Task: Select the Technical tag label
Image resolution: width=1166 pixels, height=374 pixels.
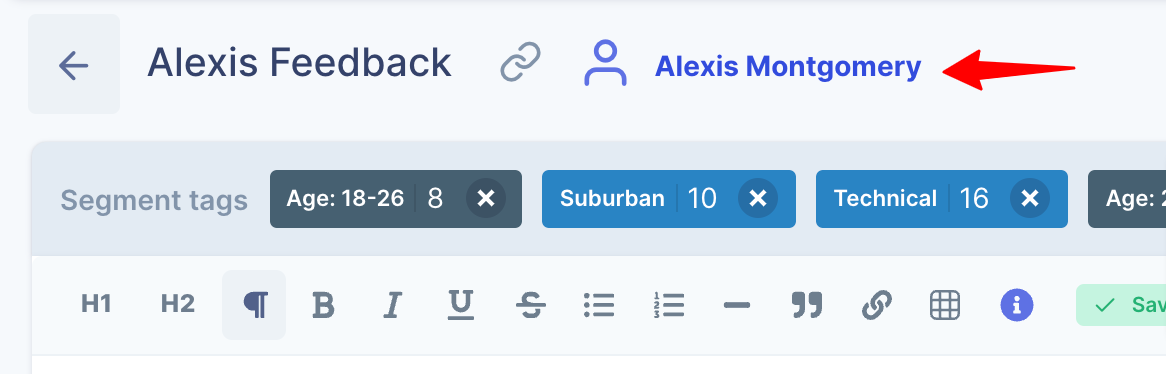Action: coord(885,199)
